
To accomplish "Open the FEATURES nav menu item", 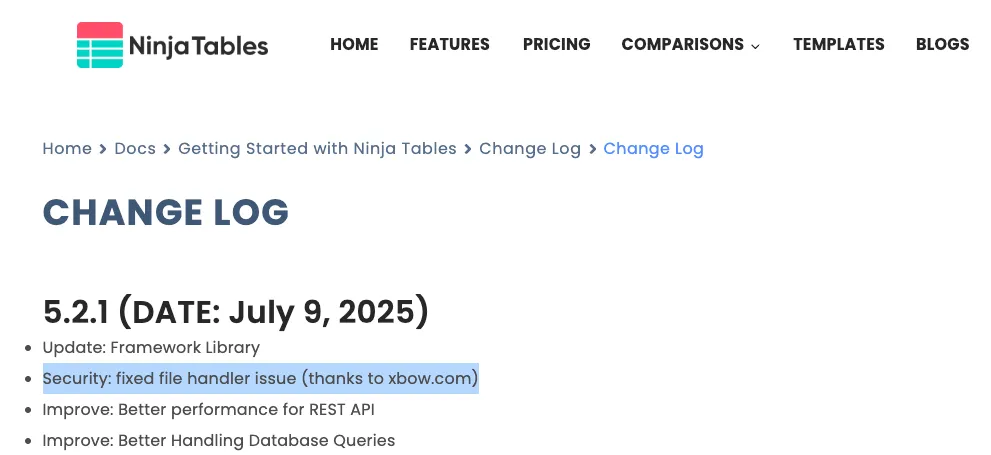I will pyautogui.click(x=450, y=44).
